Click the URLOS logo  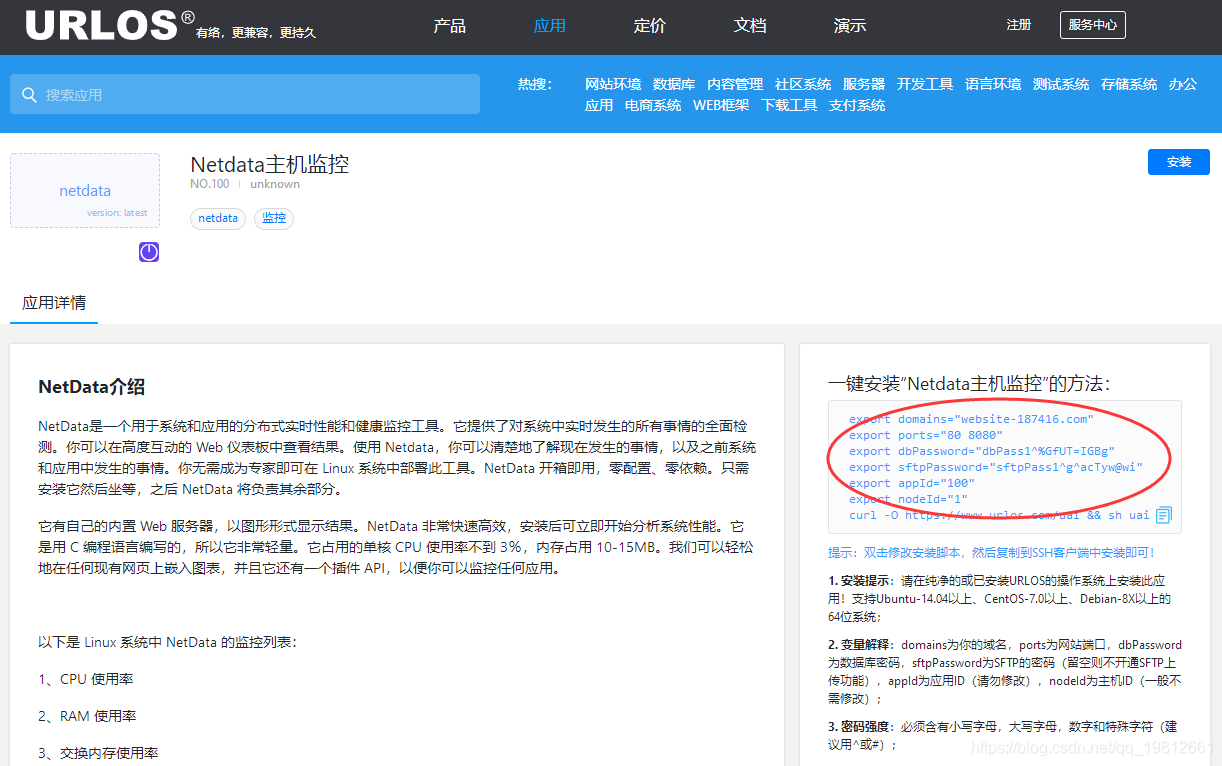click(x=110, y=25)
